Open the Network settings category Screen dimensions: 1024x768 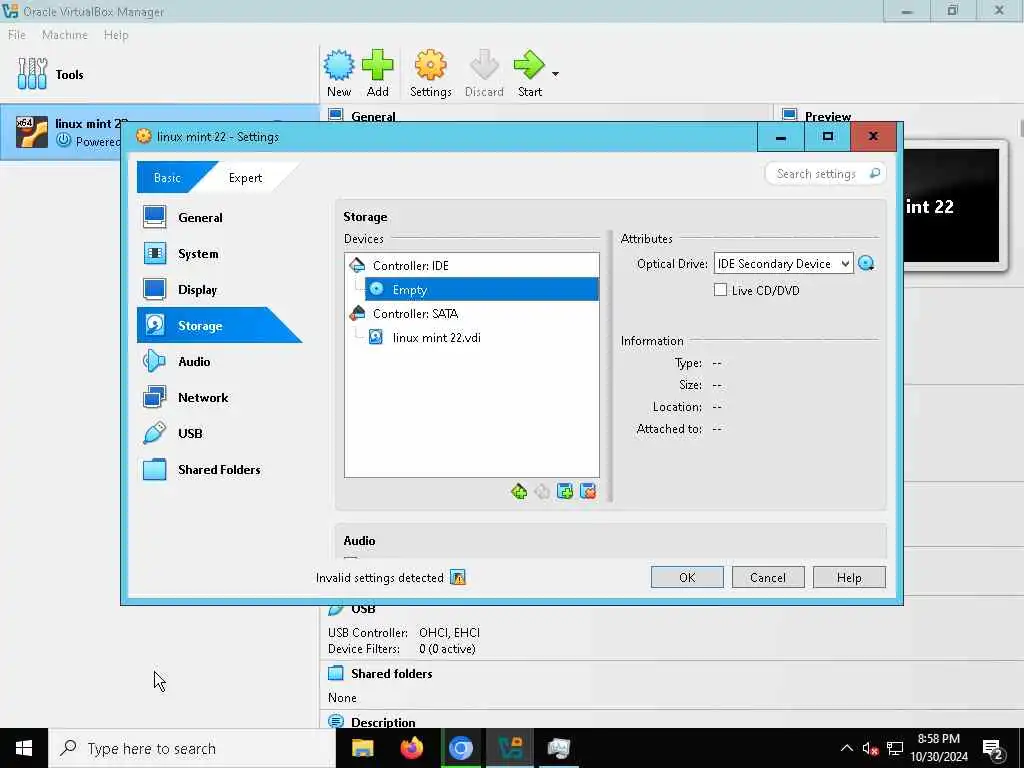pos(219,397)
